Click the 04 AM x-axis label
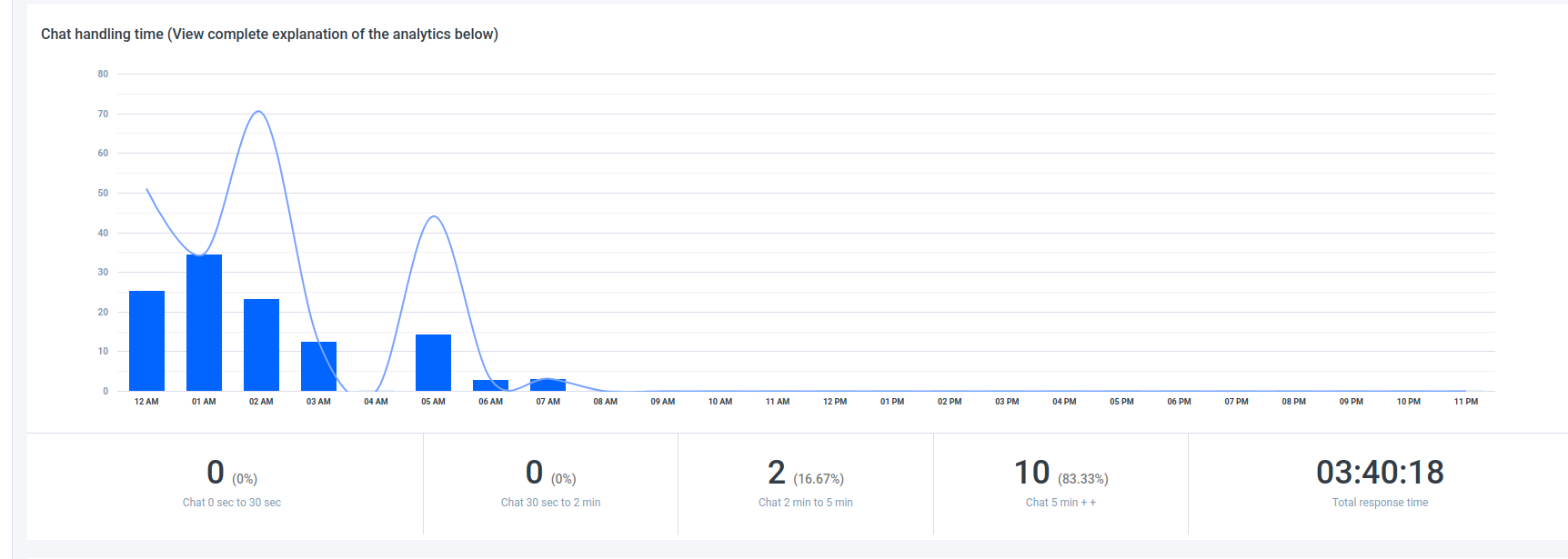Image resolution: width=1568 pixels, height=559 pixels. tap(376, 402)
